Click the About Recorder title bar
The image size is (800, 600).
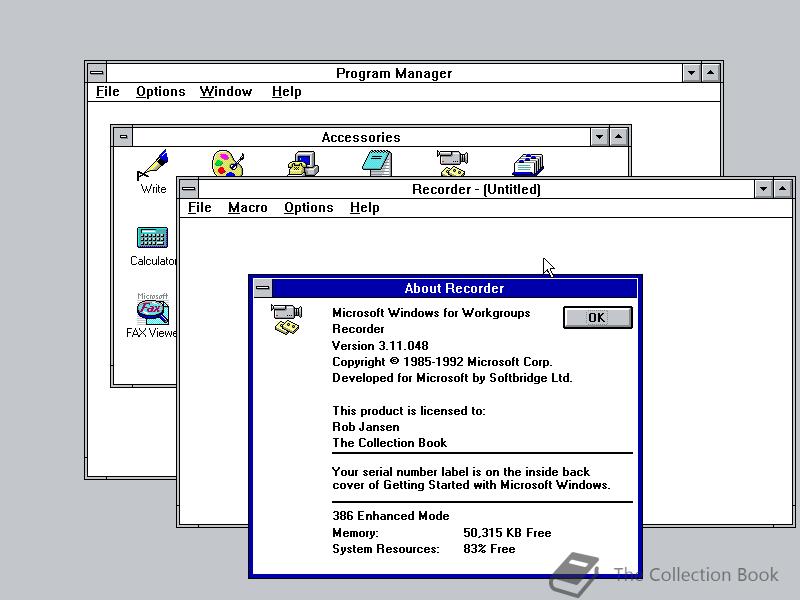(x=454, y=288)
